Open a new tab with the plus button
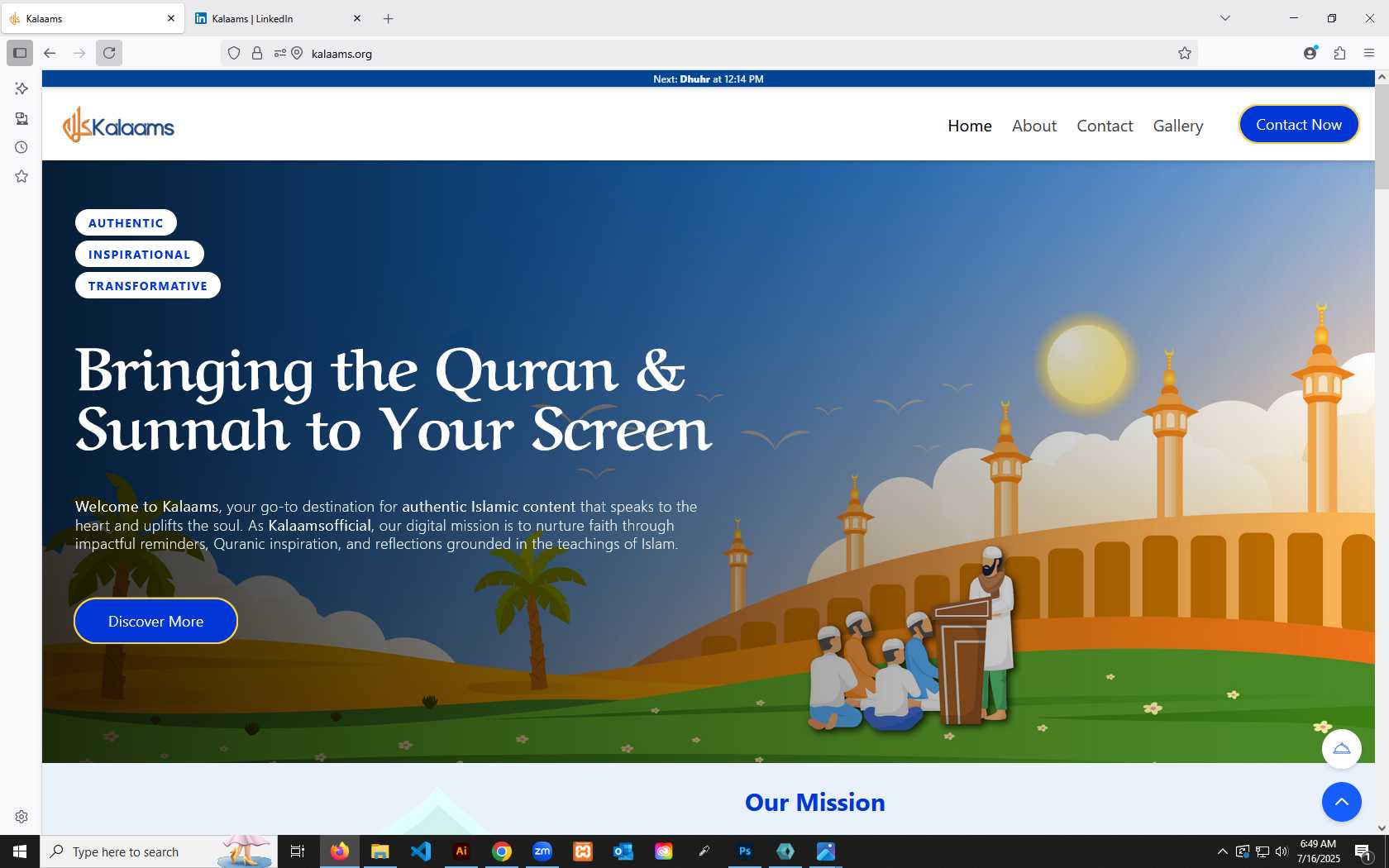Image resolution: width=1389 pixels, height=868 pixels. pos(389,18)
